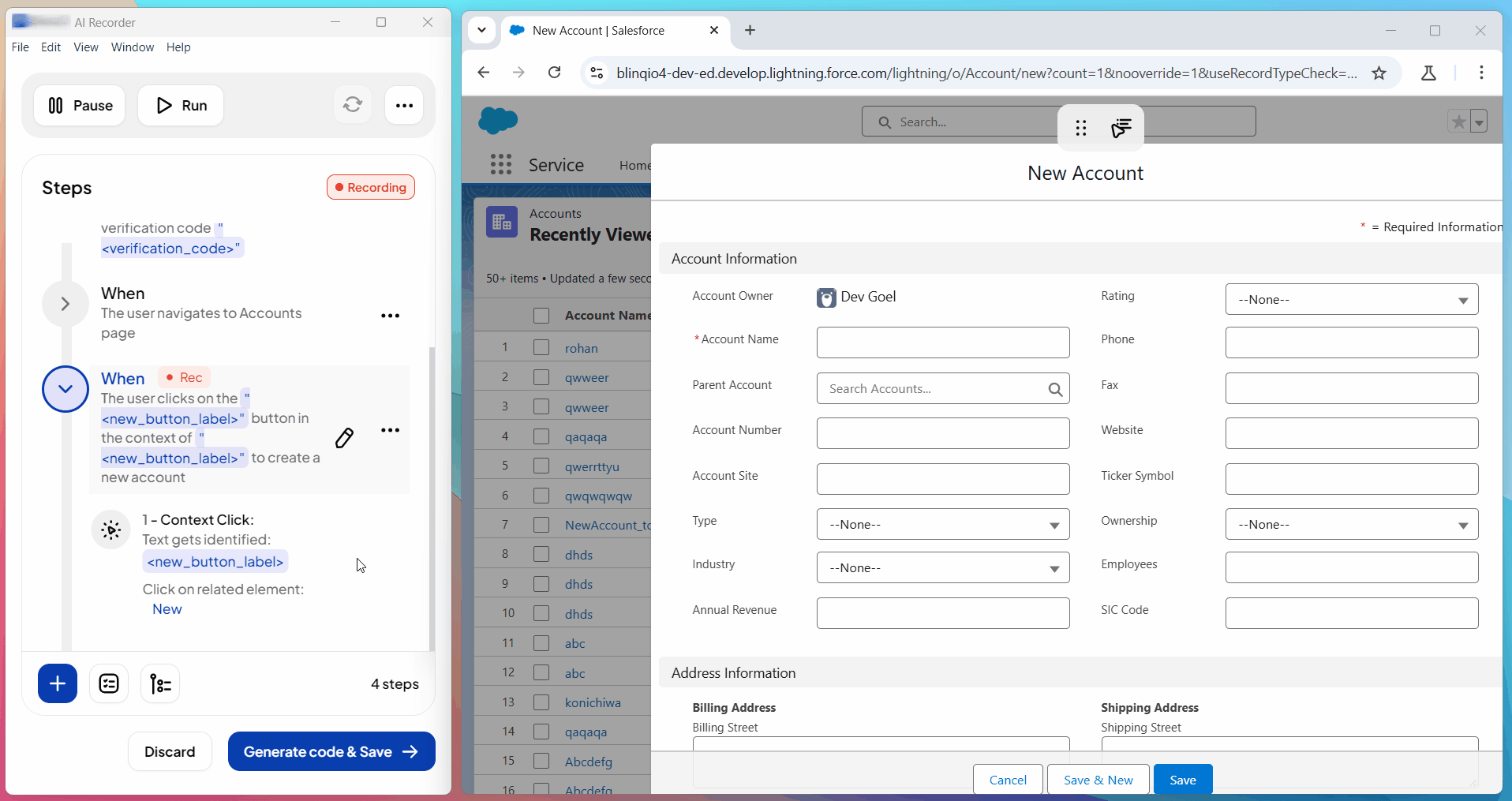1512x801 pixels.
Task: Collapse the recording When step chevron
Action: [65, 389]
